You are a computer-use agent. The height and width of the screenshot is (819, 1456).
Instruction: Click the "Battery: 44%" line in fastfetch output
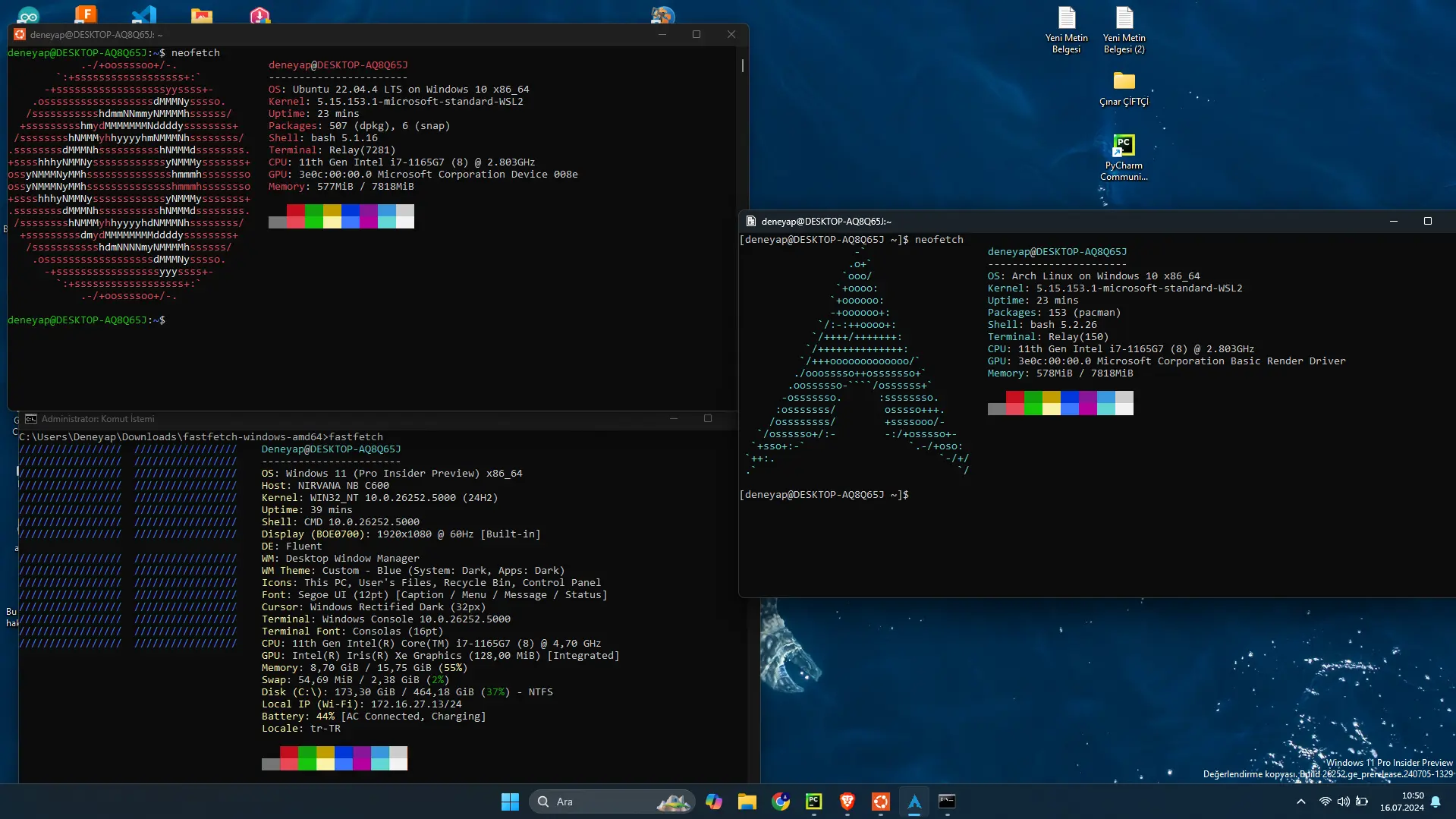click(374, 717)
